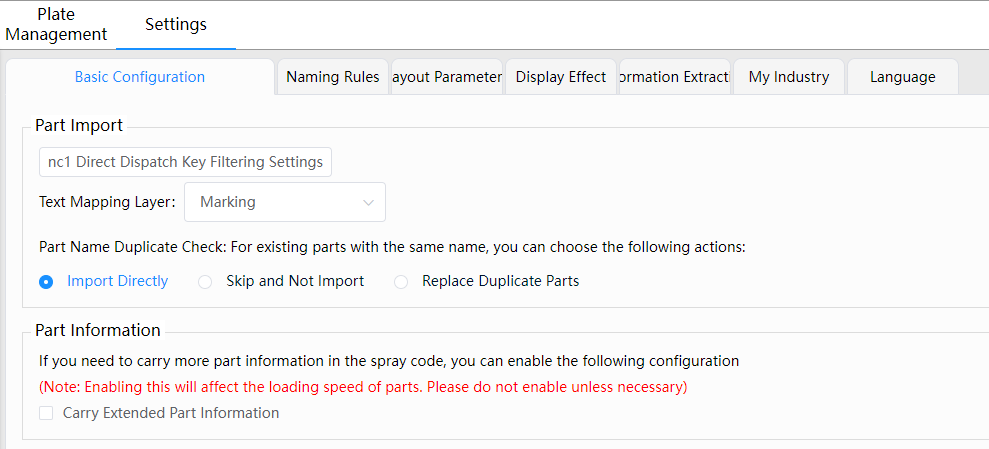This screenshot has height=449, width=989.
Task: Click the Carry Extended Part Information label
Action: [171, 413]
